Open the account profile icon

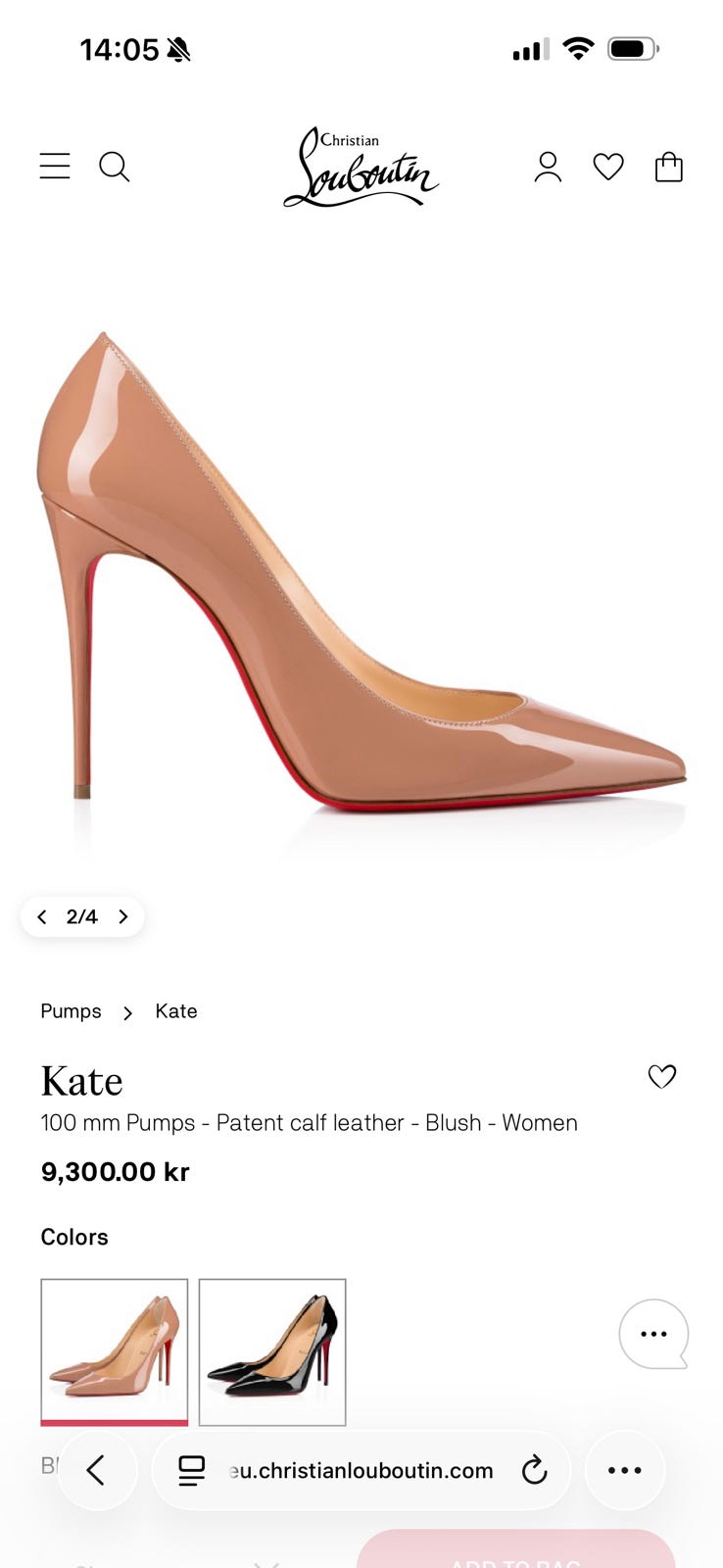548,167
